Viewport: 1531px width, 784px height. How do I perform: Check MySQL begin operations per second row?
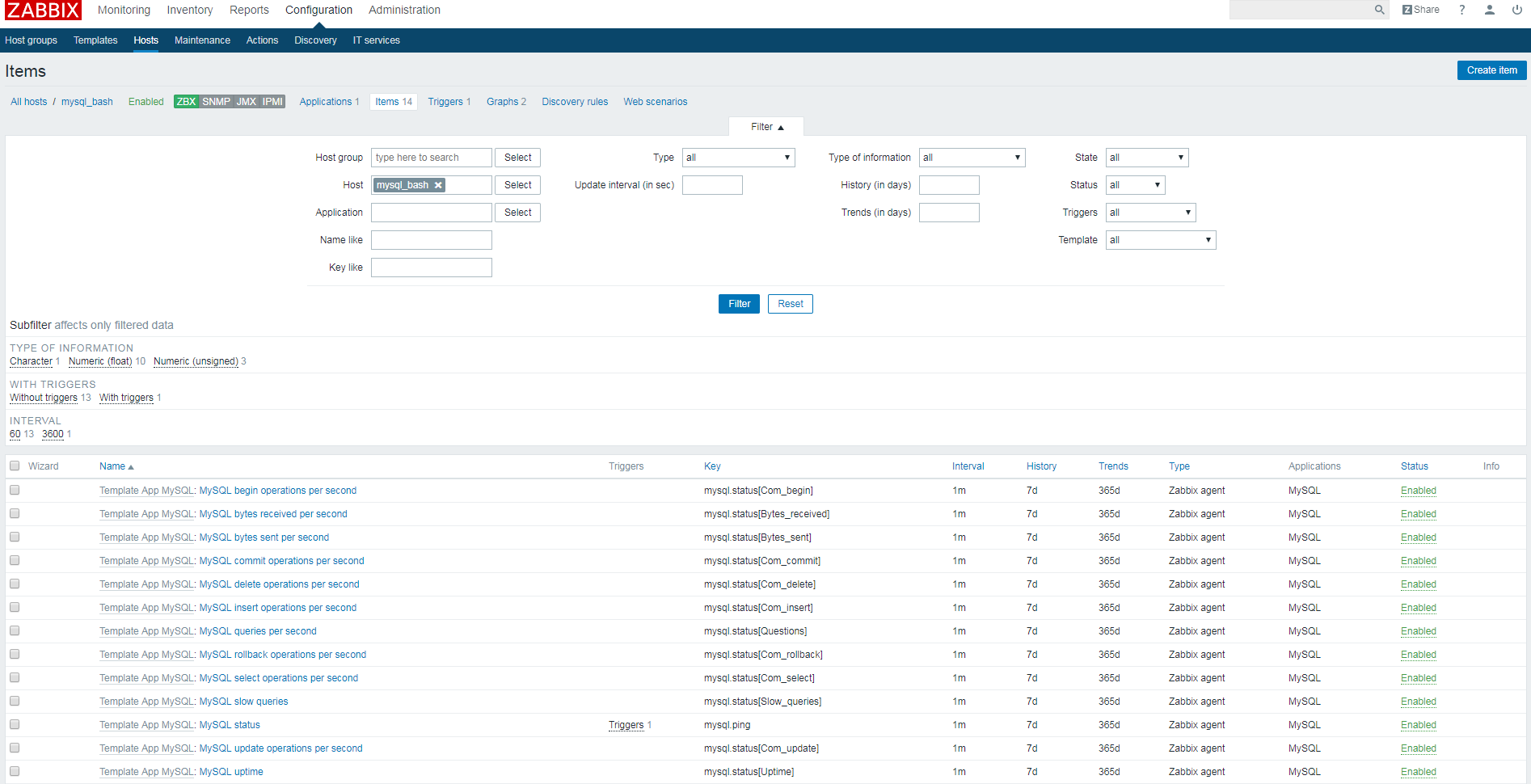15,490
